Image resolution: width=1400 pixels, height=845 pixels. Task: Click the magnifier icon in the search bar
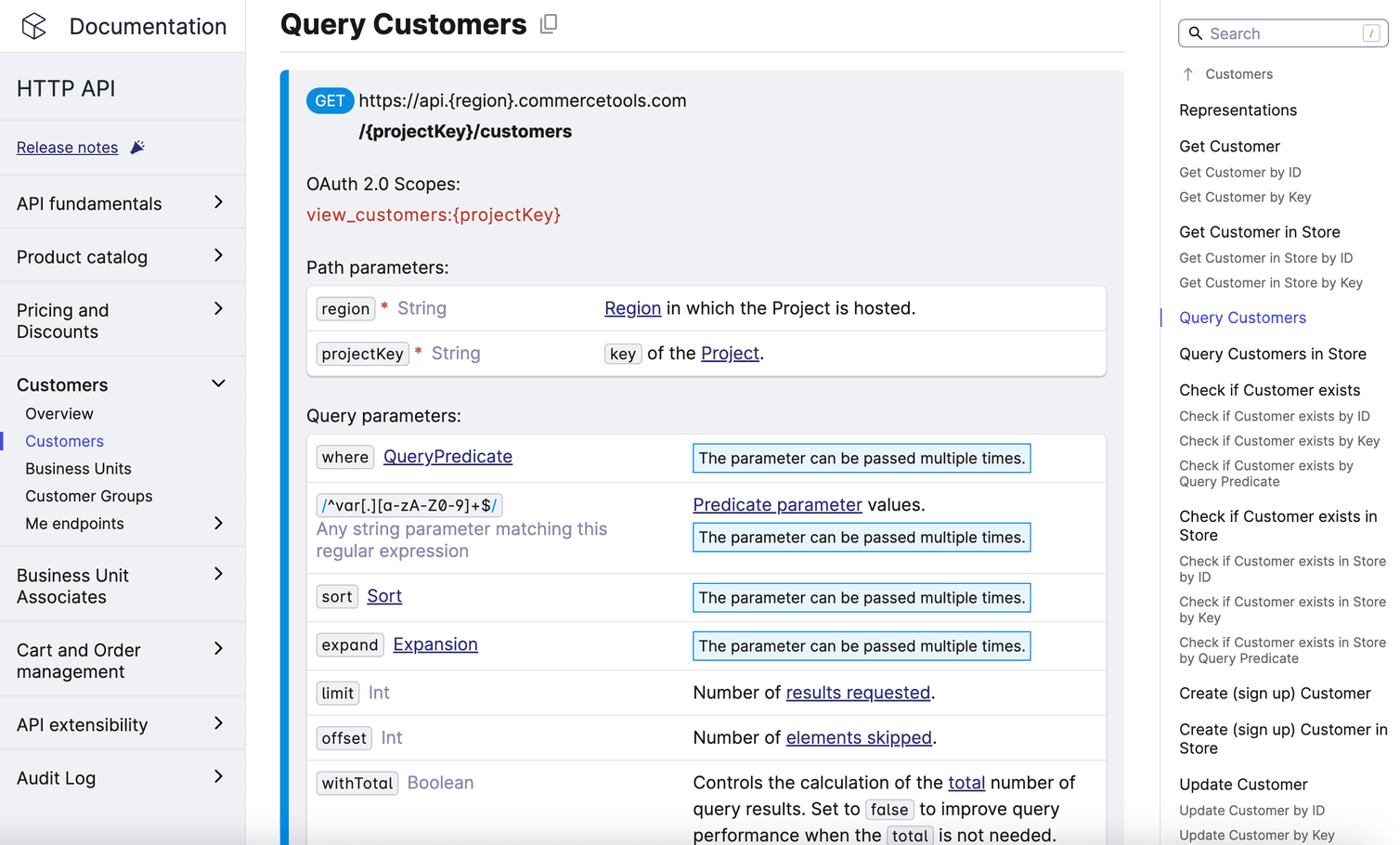[1196, 32]
